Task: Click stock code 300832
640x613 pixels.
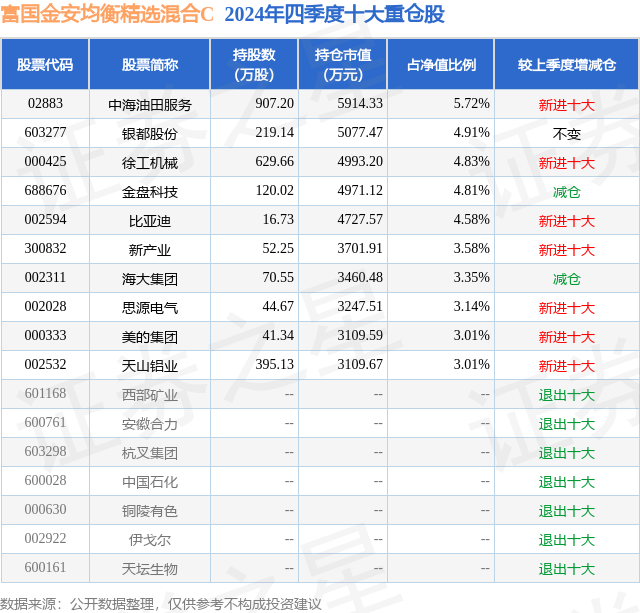Action: [x=45, y=248]
